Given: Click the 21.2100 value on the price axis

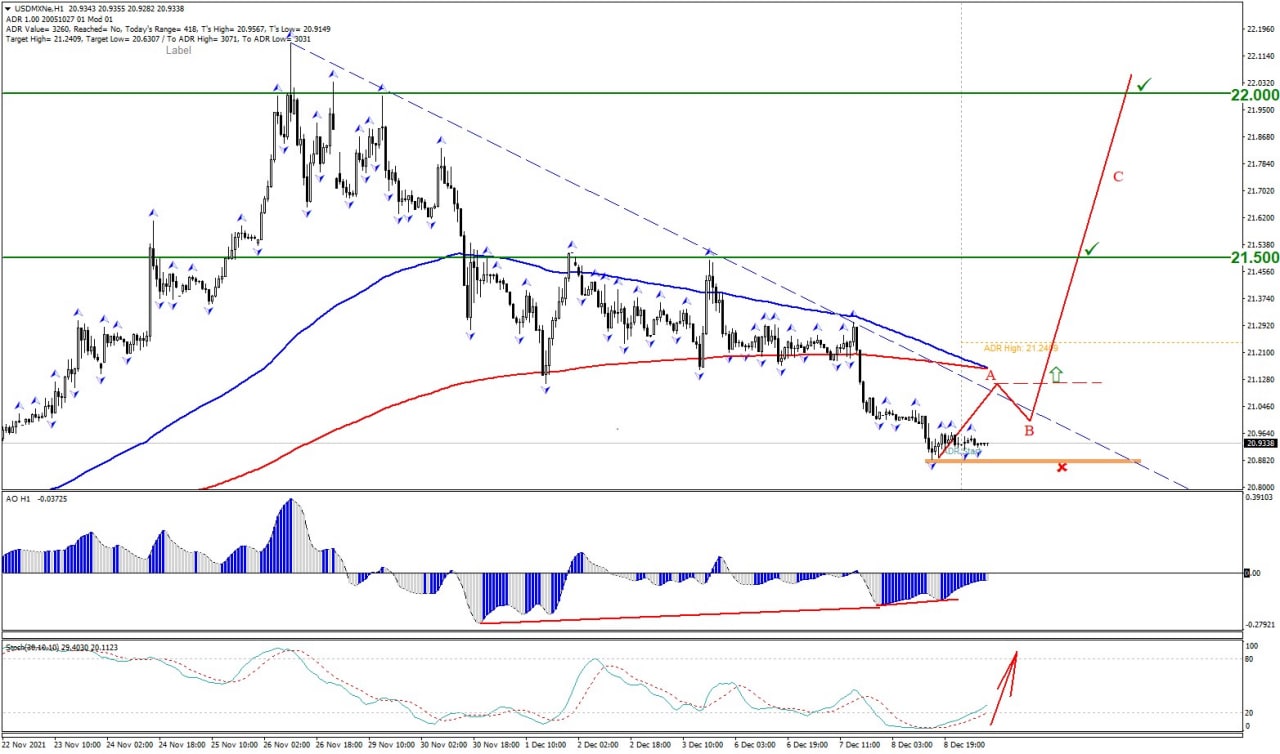Looking at the screenshot, I should pos(1260,352).
